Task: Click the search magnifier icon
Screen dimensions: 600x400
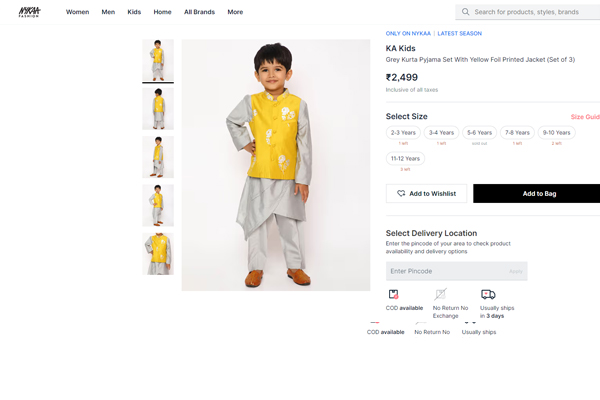Action: 465,12
